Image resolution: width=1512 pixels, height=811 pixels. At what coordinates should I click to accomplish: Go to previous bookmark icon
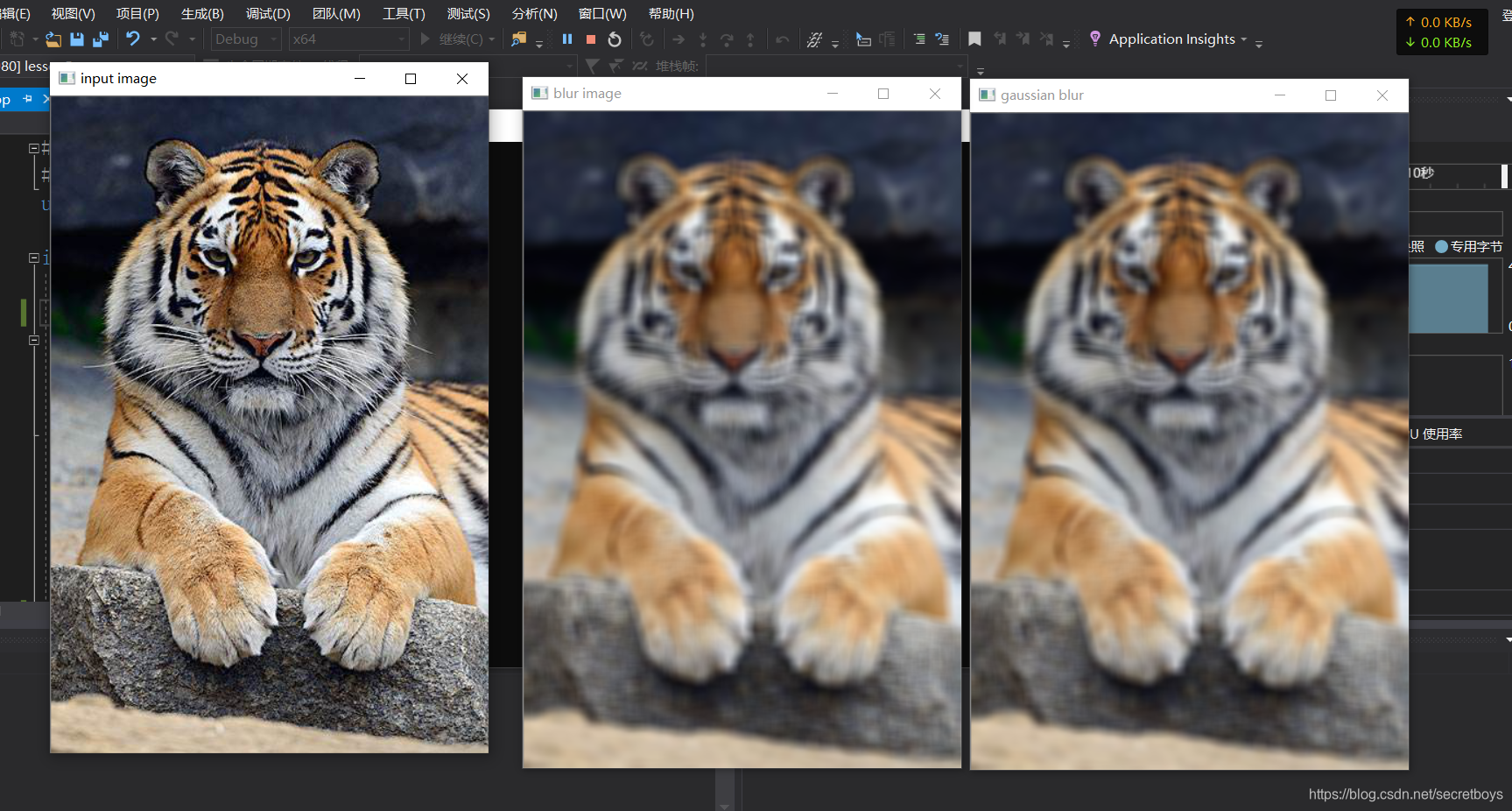point(999,39)
